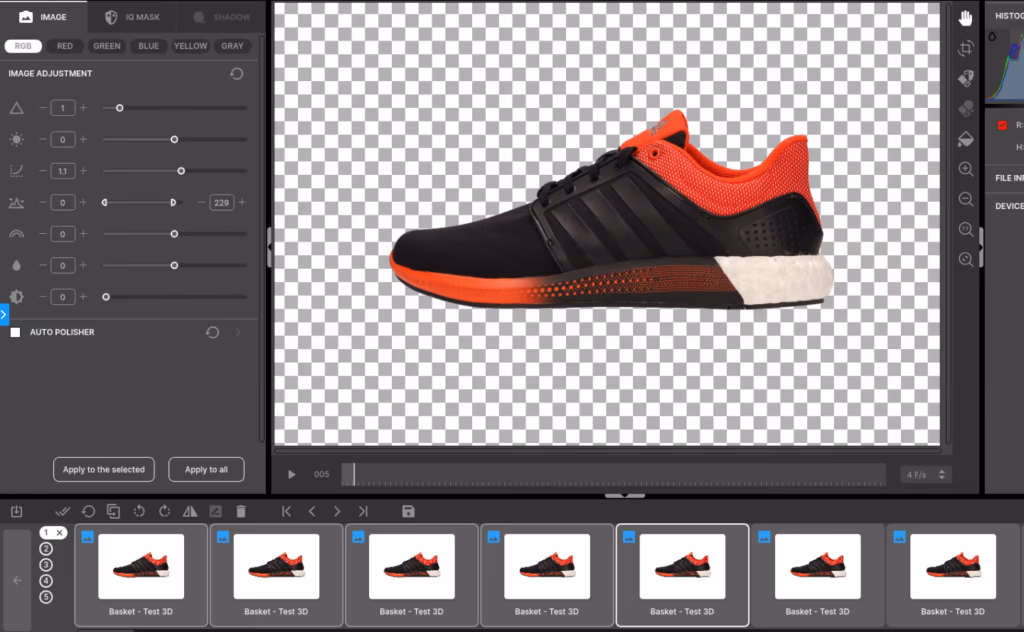Click the fit-to-screen zoom icon
The image size is (1024, 632).
(966, 259)
